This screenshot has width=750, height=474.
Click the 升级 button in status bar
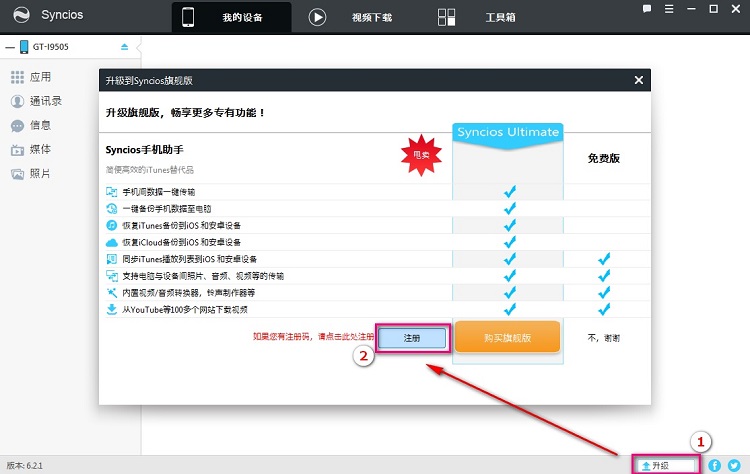(x=665, y=465)
